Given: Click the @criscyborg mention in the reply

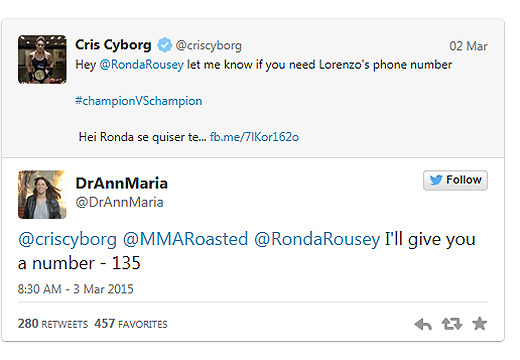Looking at the screenshot, I should [67, 240].
